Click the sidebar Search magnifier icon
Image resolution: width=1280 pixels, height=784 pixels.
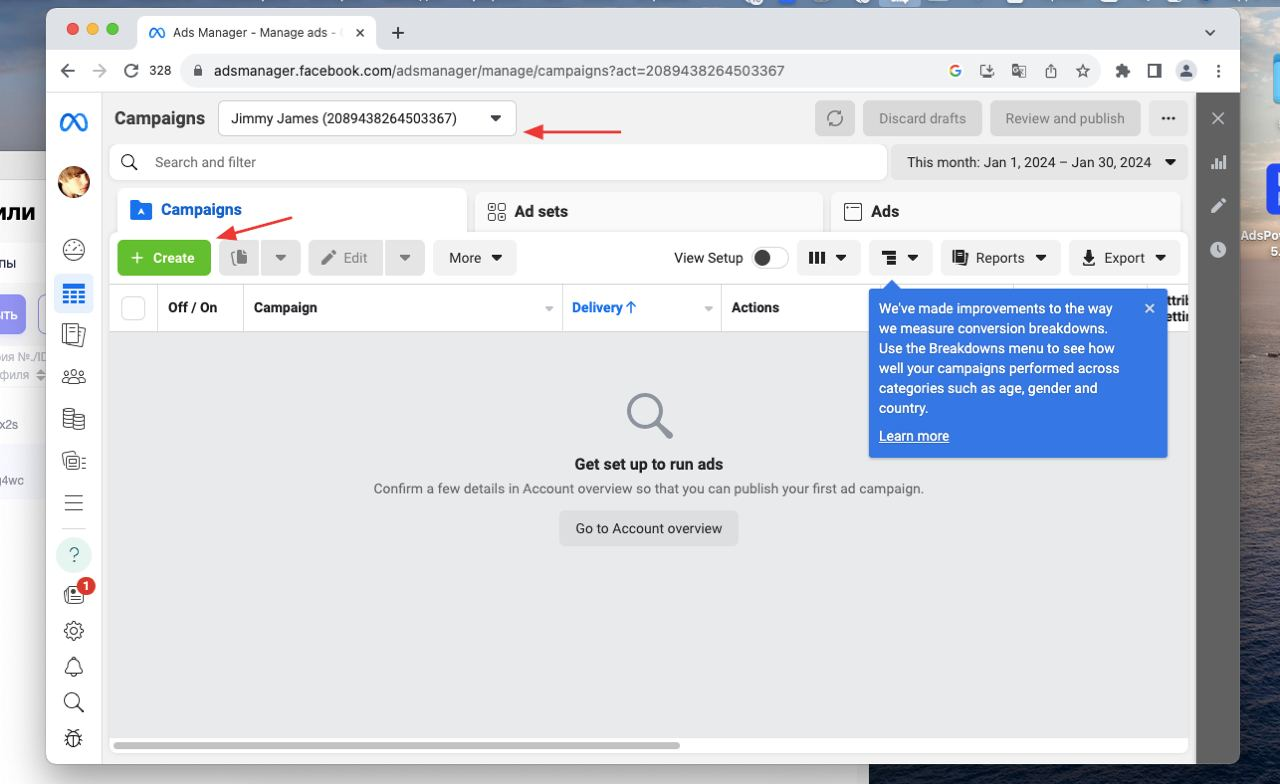(x=73, y=702)
